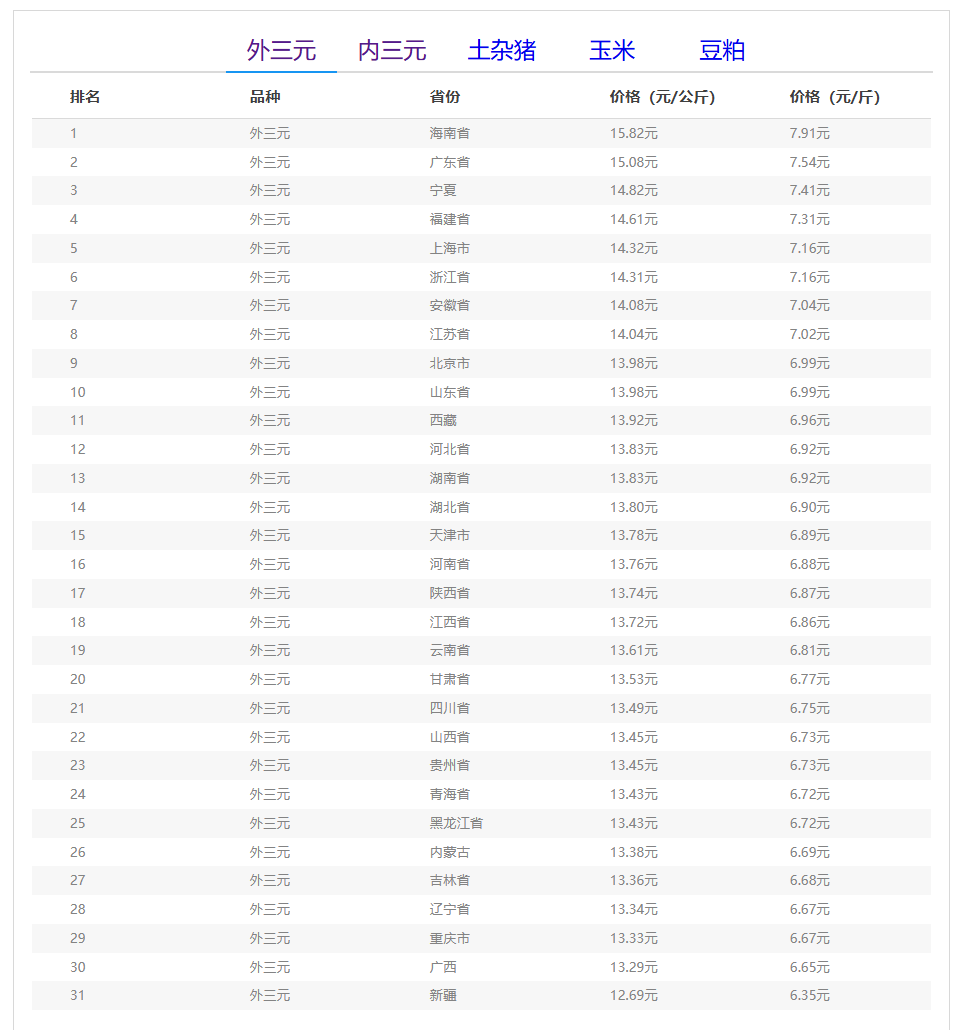Select the 西藏 cell
This screenshot has width=965, height=1030.
tap(443, 420)
